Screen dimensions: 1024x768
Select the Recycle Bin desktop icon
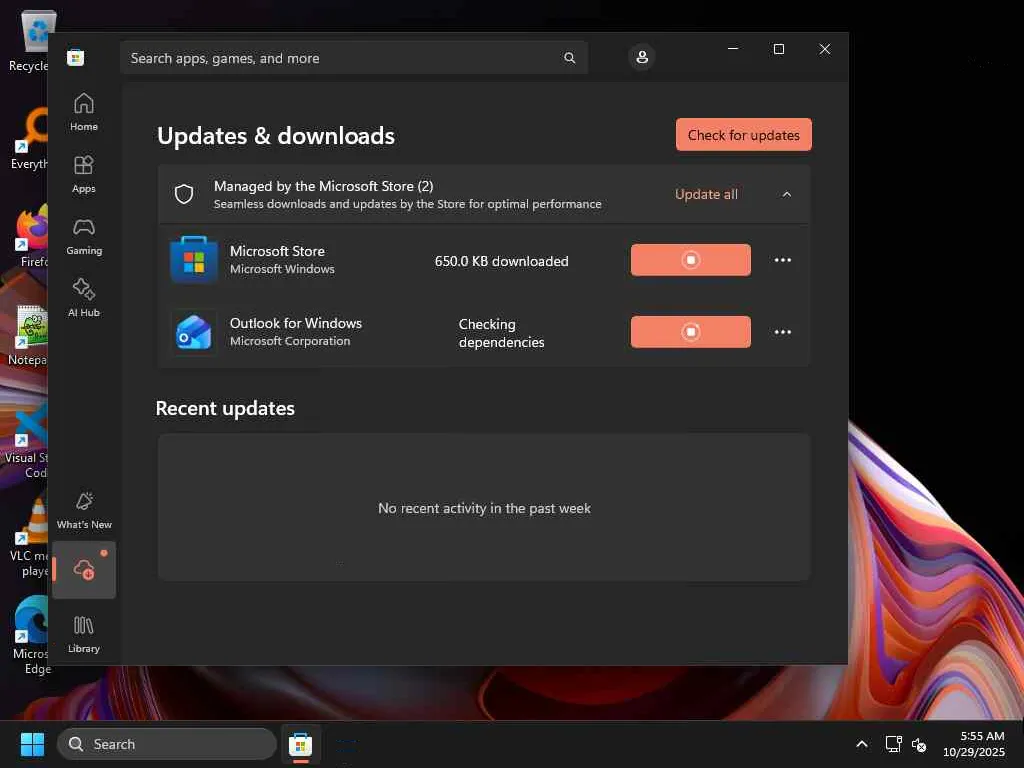[31, 40]
